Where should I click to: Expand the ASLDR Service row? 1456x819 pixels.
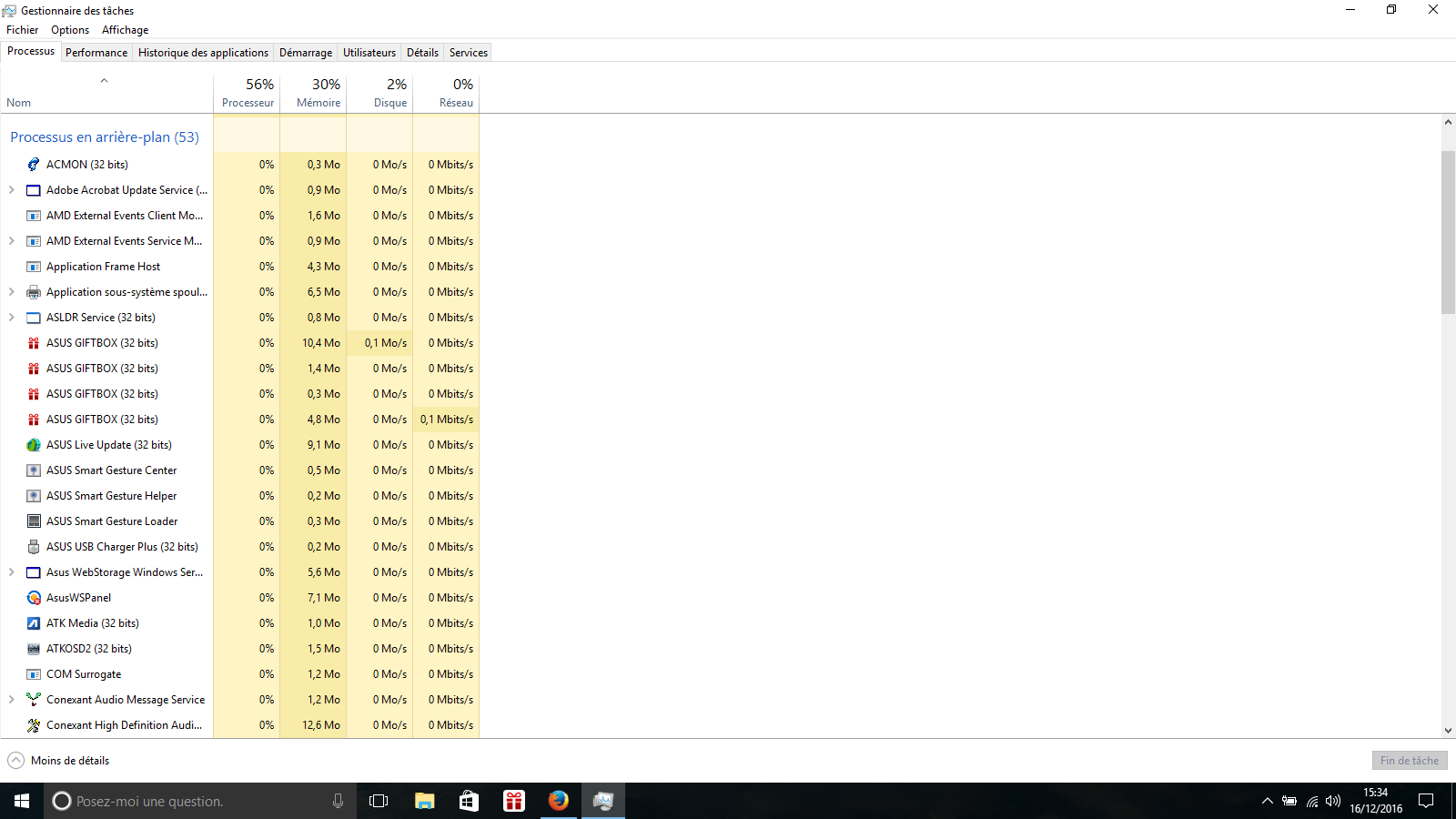(x=11, y=318)
